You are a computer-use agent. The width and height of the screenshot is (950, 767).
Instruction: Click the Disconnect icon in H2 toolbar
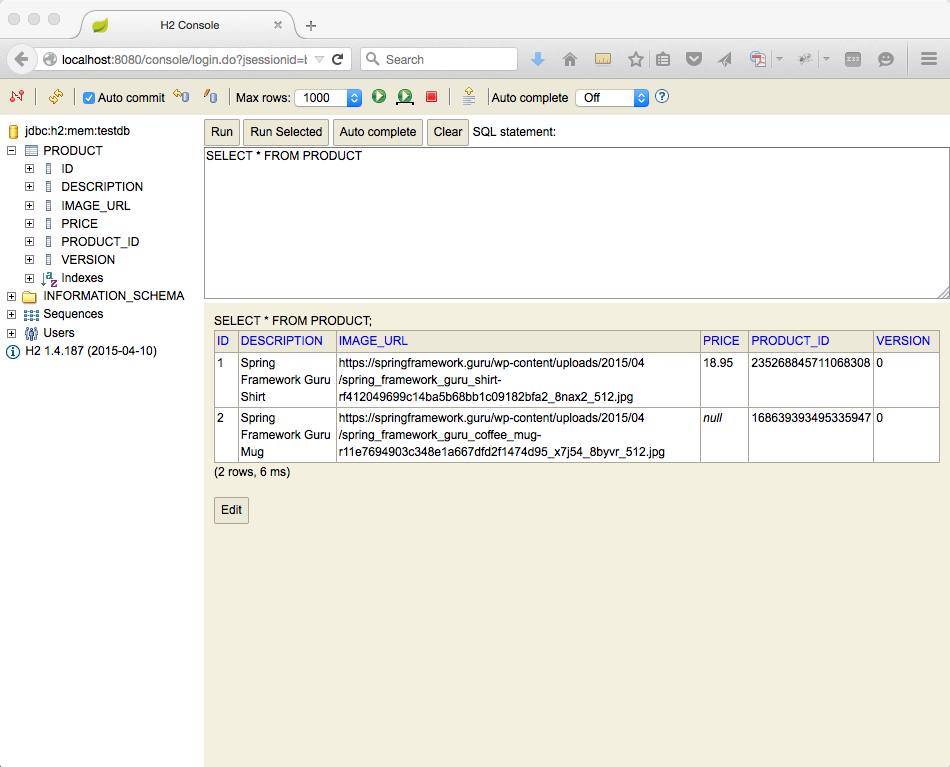(17, 96)
